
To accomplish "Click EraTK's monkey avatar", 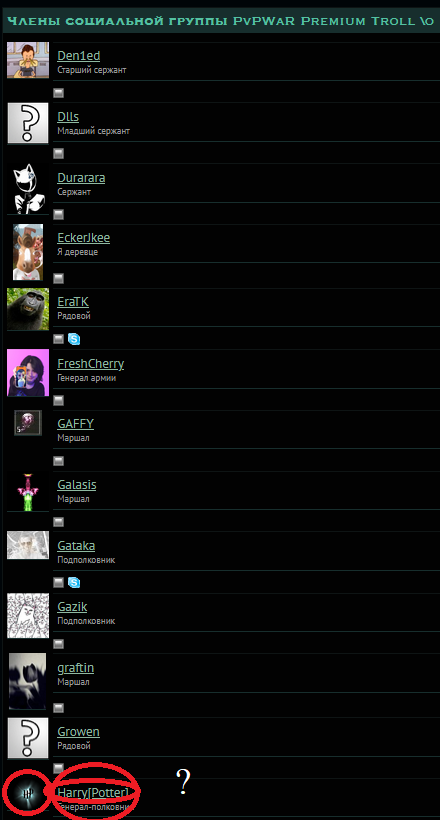I will pyautogui.click(x=28, y=309).
